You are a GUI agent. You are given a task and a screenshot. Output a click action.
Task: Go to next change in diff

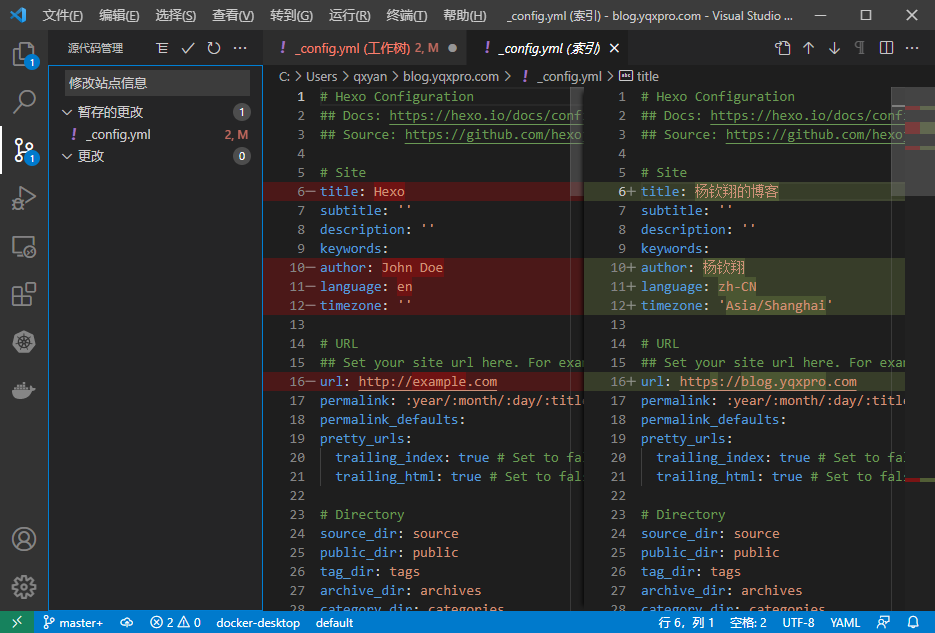(x=834, y=48)
